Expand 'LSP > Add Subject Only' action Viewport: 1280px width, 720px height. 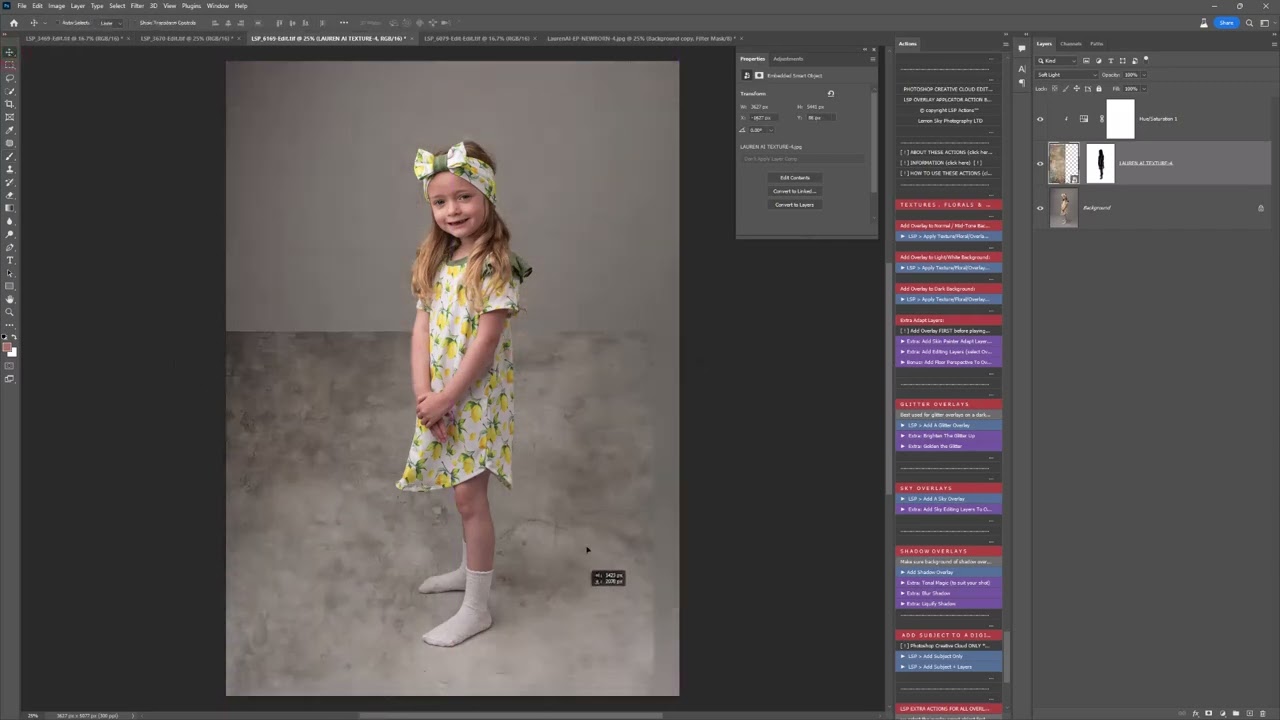903,656
